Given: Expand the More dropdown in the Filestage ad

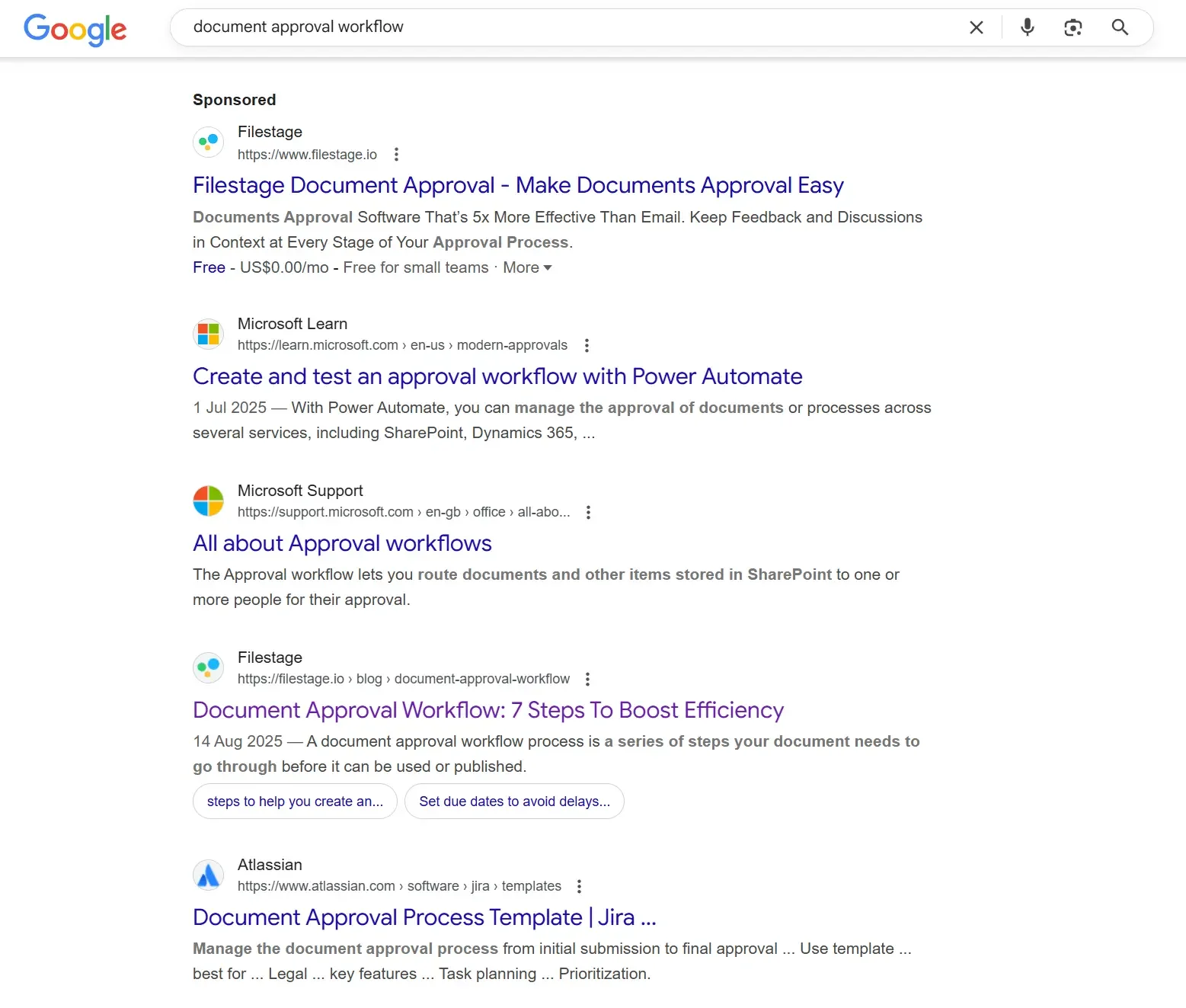Looking at the screenshot, I should pyautogui.click(x=527, y=267).
